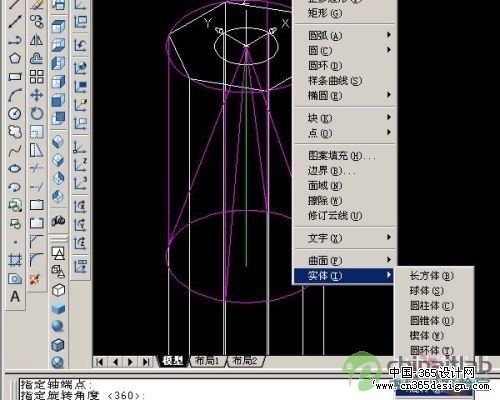Switch to Top view cube icon
This screenshot has width=500, height=400.
pyautogui.click(x=58, y=26)
